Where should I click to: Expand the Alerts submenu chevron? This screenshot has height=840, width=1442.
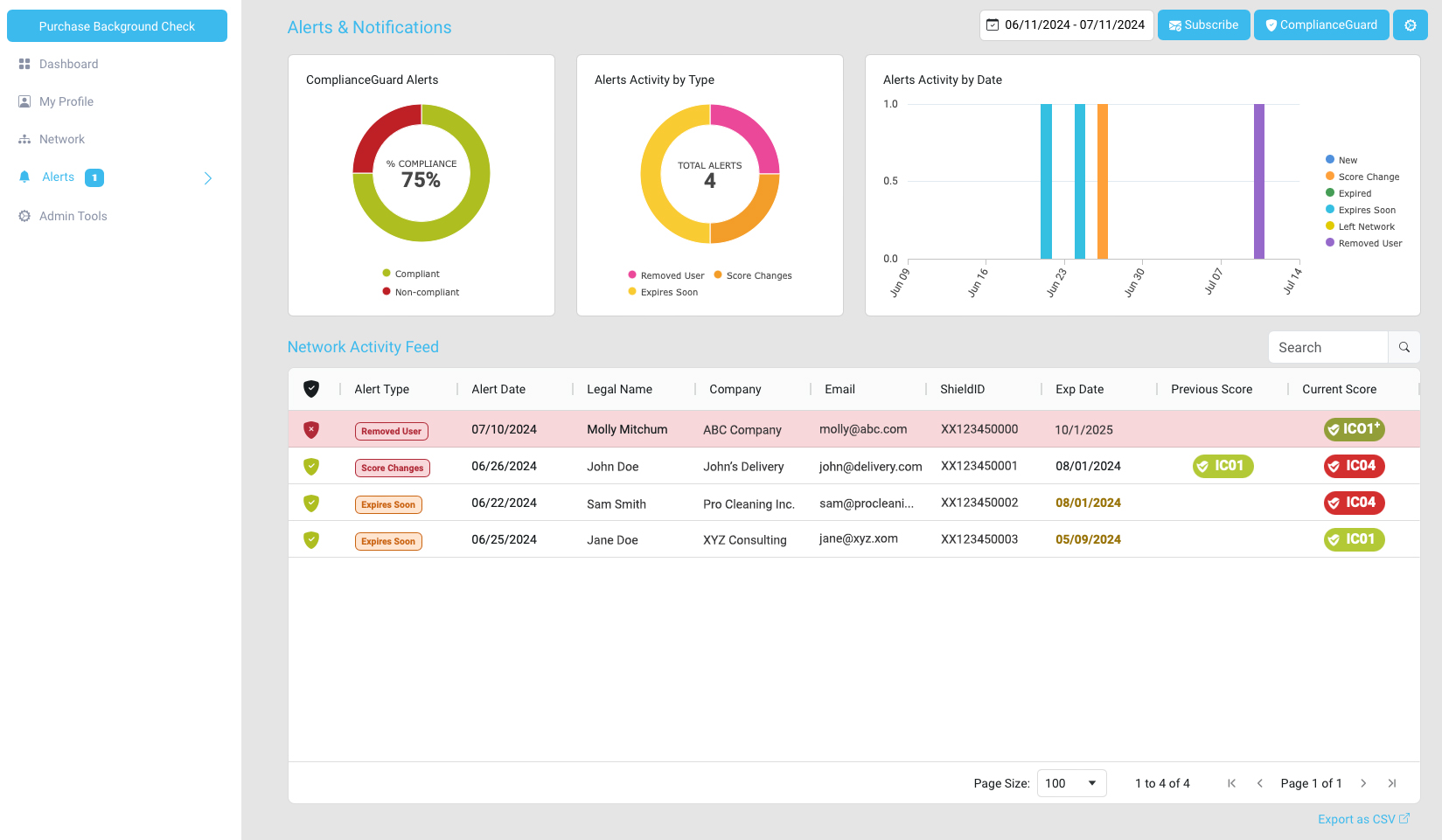click(208, 178)
